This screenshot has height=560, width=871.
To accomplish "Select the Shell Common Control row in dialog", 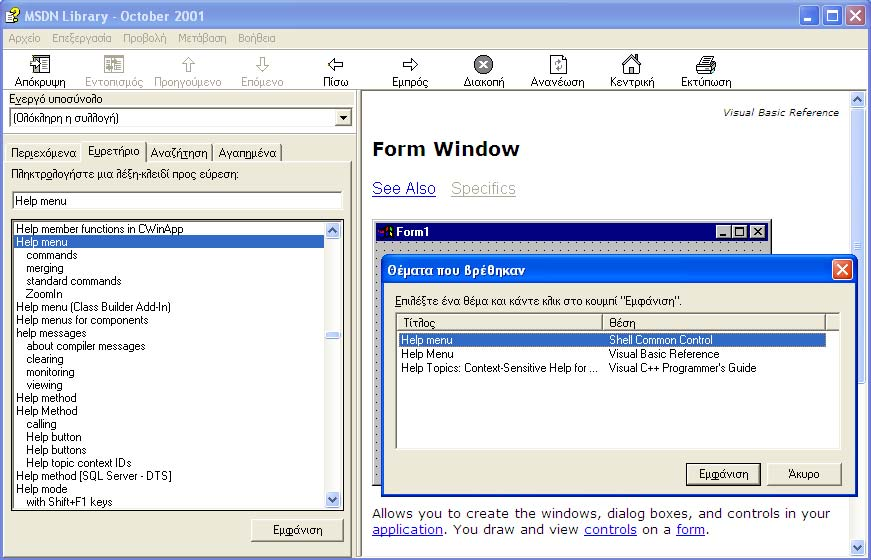I will click(x=612, y=339).
